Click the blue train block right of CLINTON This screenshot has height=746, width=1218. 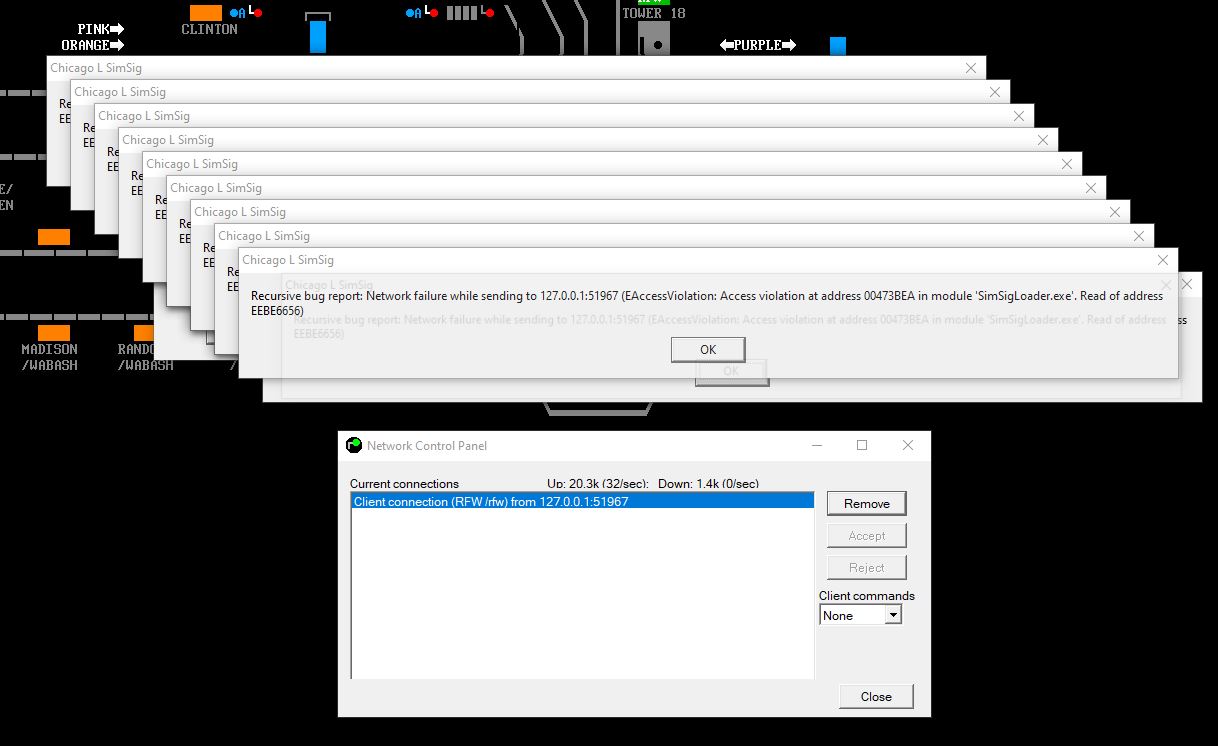tap(317, 36)
